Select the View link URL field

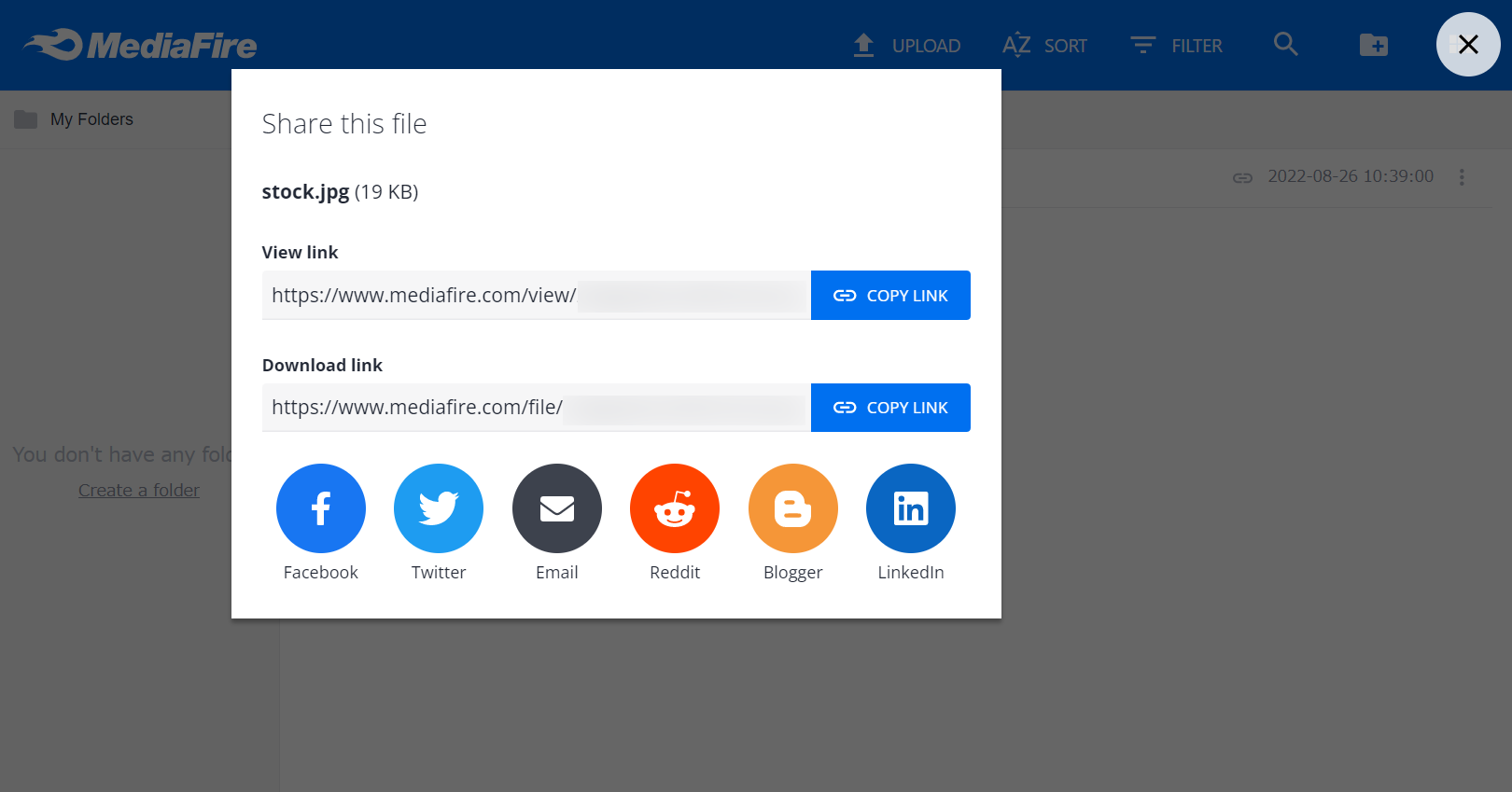point(537,296)
